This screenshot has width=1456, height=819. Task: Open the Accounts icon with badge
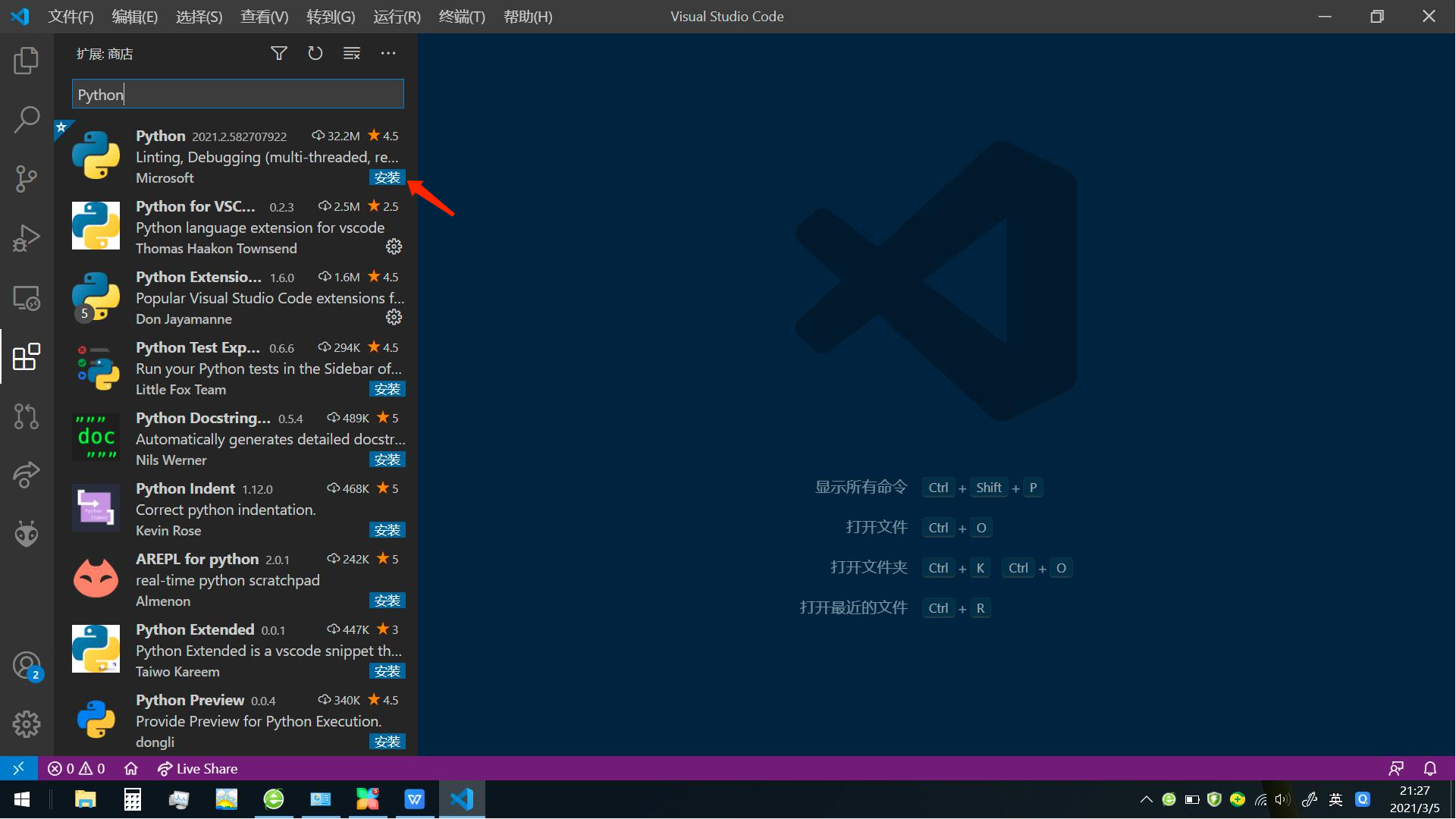(x=27, y=666)
